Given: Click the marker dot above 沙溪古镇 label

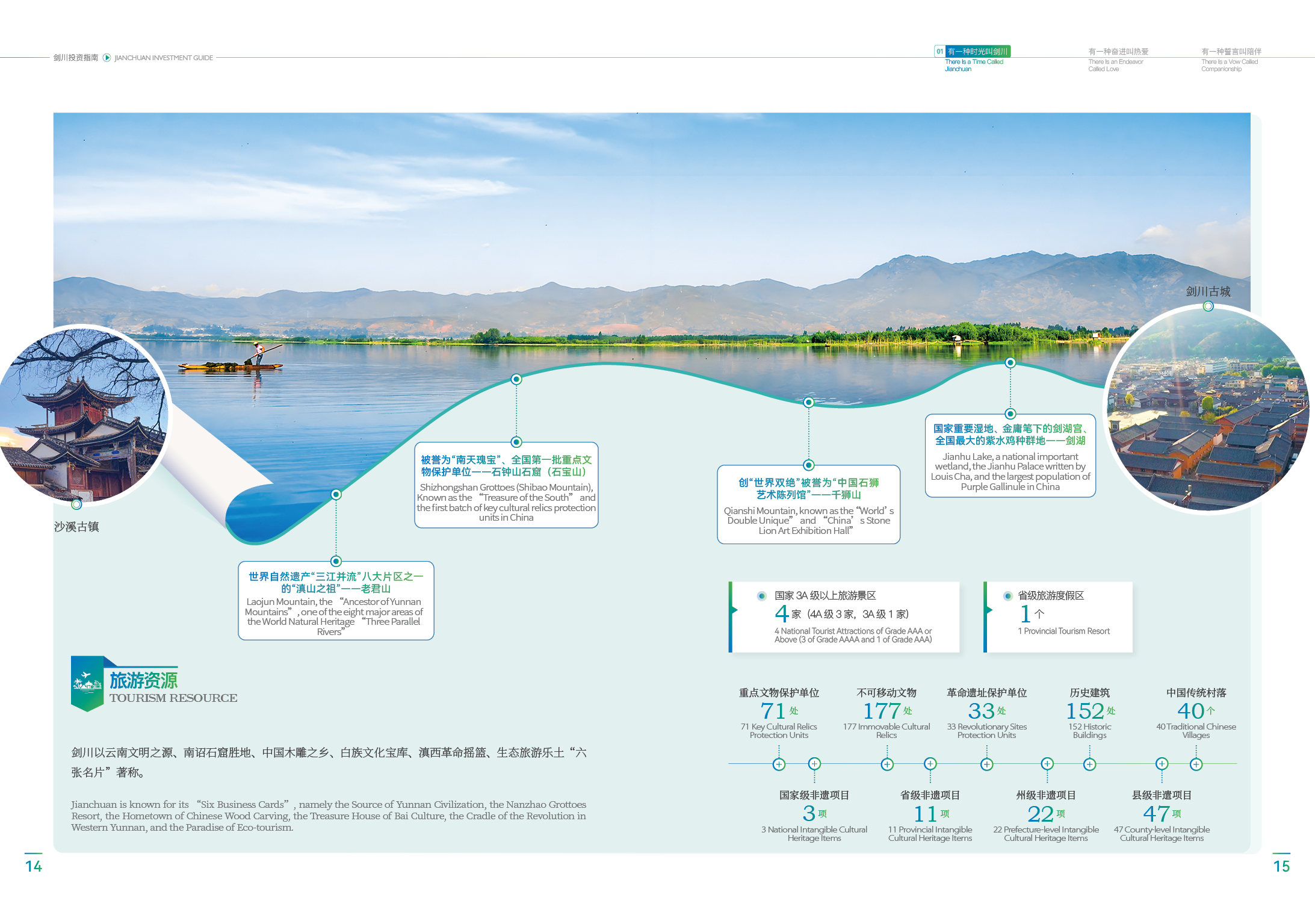Looking at the screenshot, I should point(76,504).
